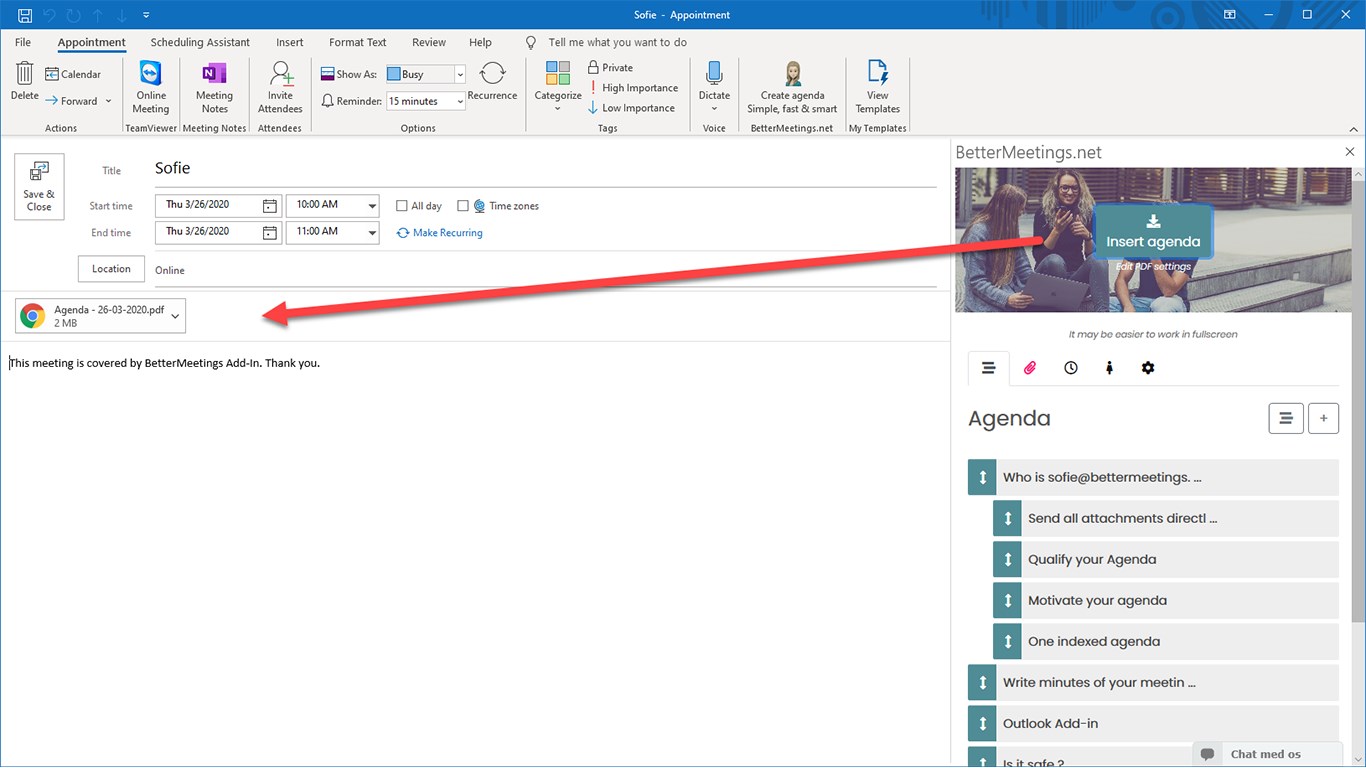Switch to the Format Text tab
The width and height of the screenshot is (1366, 768).
(x=358, y=43)
